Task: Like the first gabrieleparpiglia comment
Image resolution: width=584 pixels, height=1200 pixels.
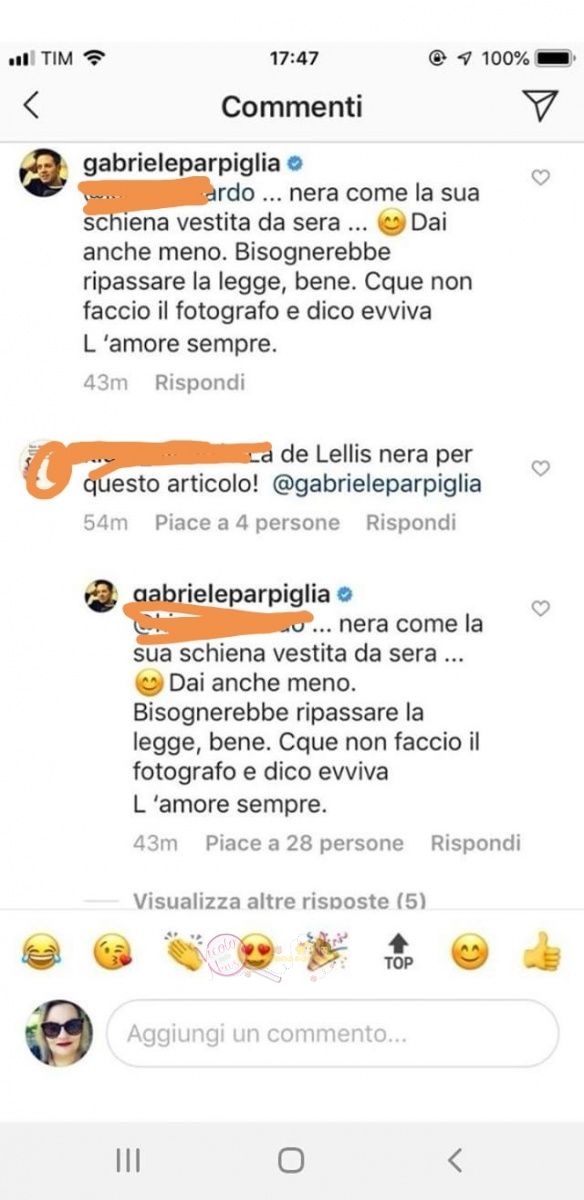Action: coord(540,178)
